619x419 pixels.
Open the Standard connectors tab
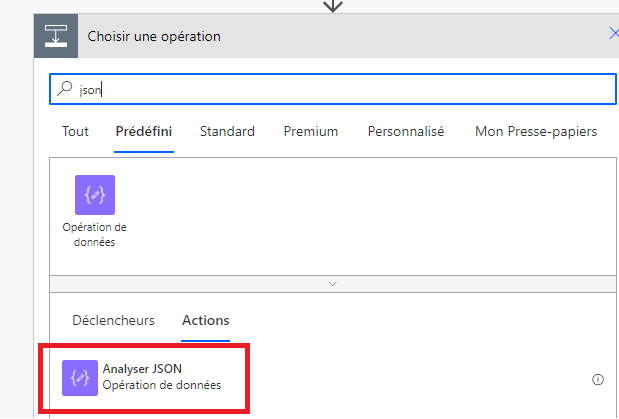(227, 131)
